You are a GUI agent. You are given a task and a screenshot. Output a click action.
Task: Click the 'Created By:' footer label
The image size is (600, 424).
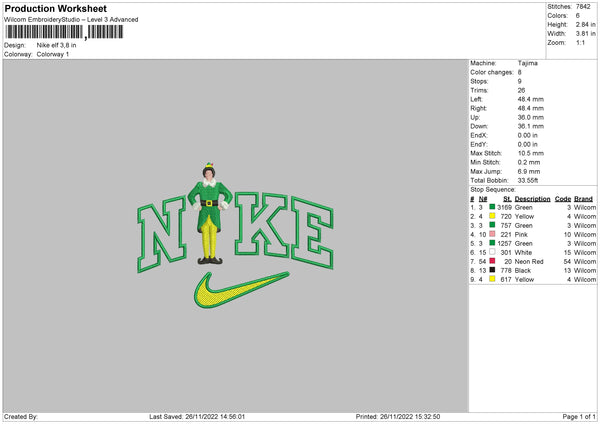tap(21, 417)
